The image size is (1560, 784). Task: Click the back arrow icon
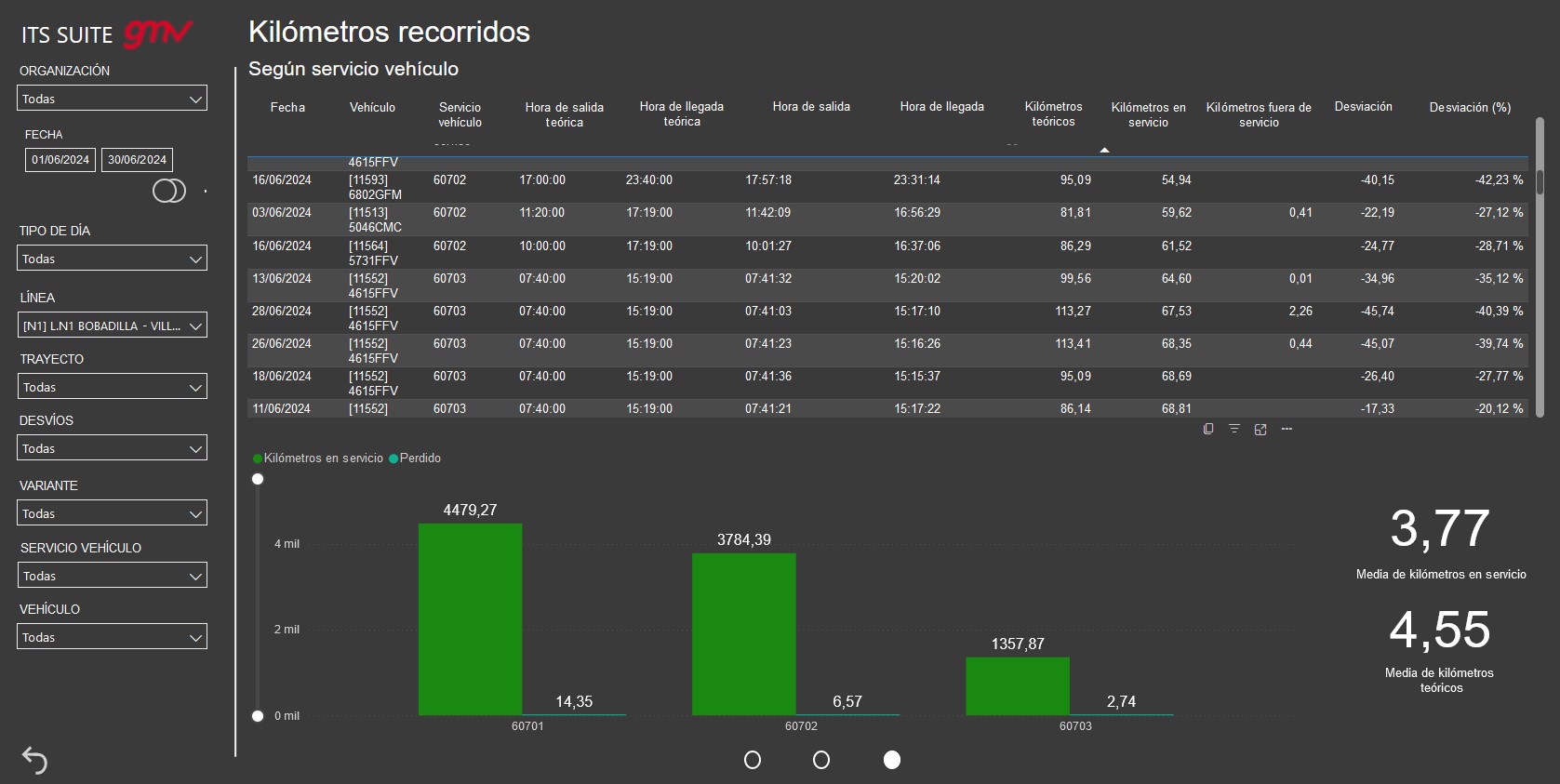[34, 760]
